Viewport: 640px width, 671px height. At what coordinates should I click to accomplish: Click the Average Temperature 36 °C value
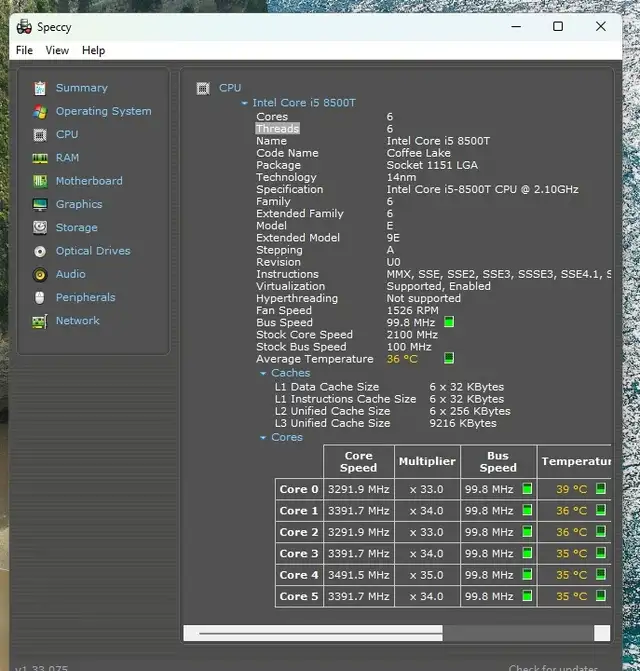[402, 359]
